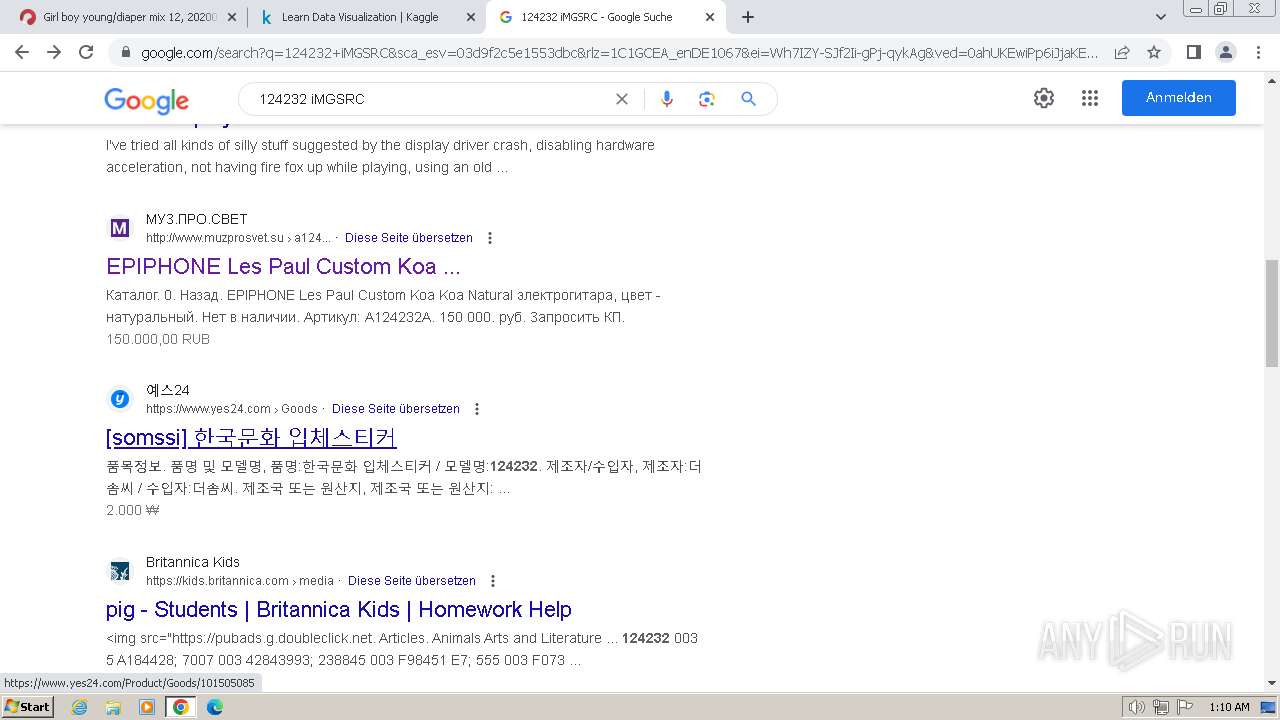Submit search with magnifier icon
Image resolution: width=1280 pixels, height=720 pixels.
(x=748, y=99)
